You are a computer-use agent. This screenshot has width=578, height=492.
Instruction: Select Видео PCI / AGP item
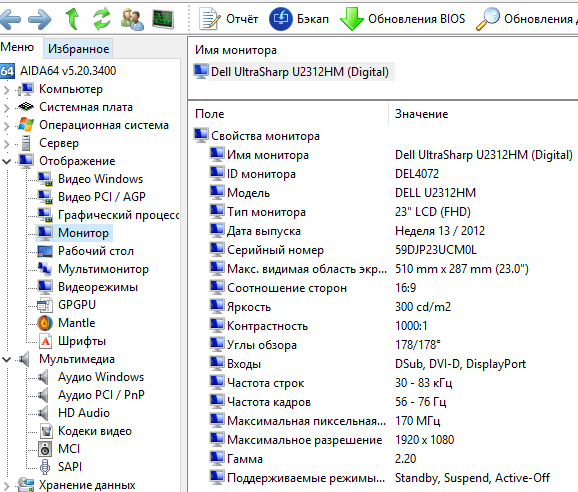(102, 197)
